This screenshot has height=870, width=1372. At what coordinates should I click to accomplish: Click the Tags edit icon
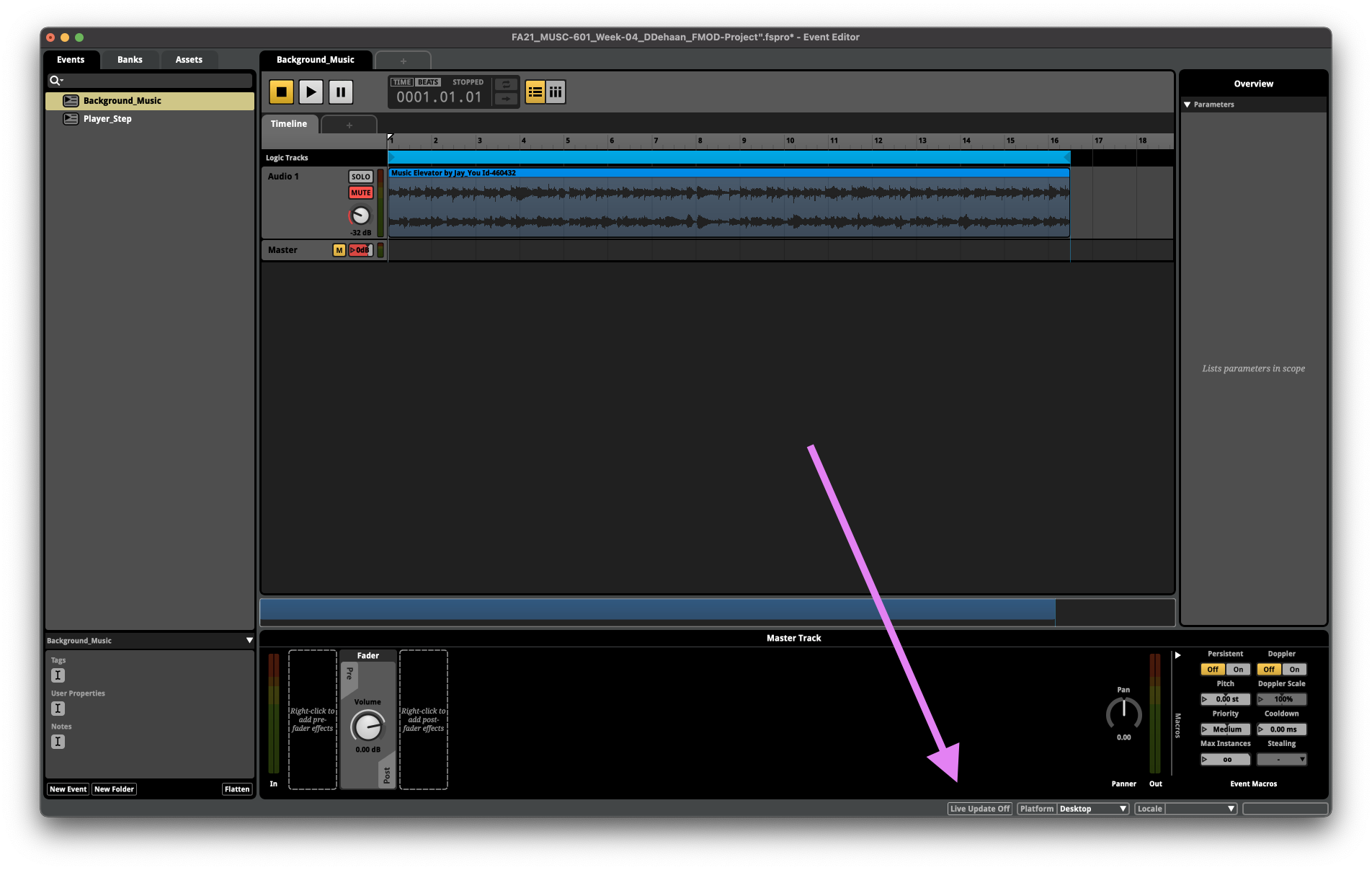pyautogui.click(x=58, y=675)
